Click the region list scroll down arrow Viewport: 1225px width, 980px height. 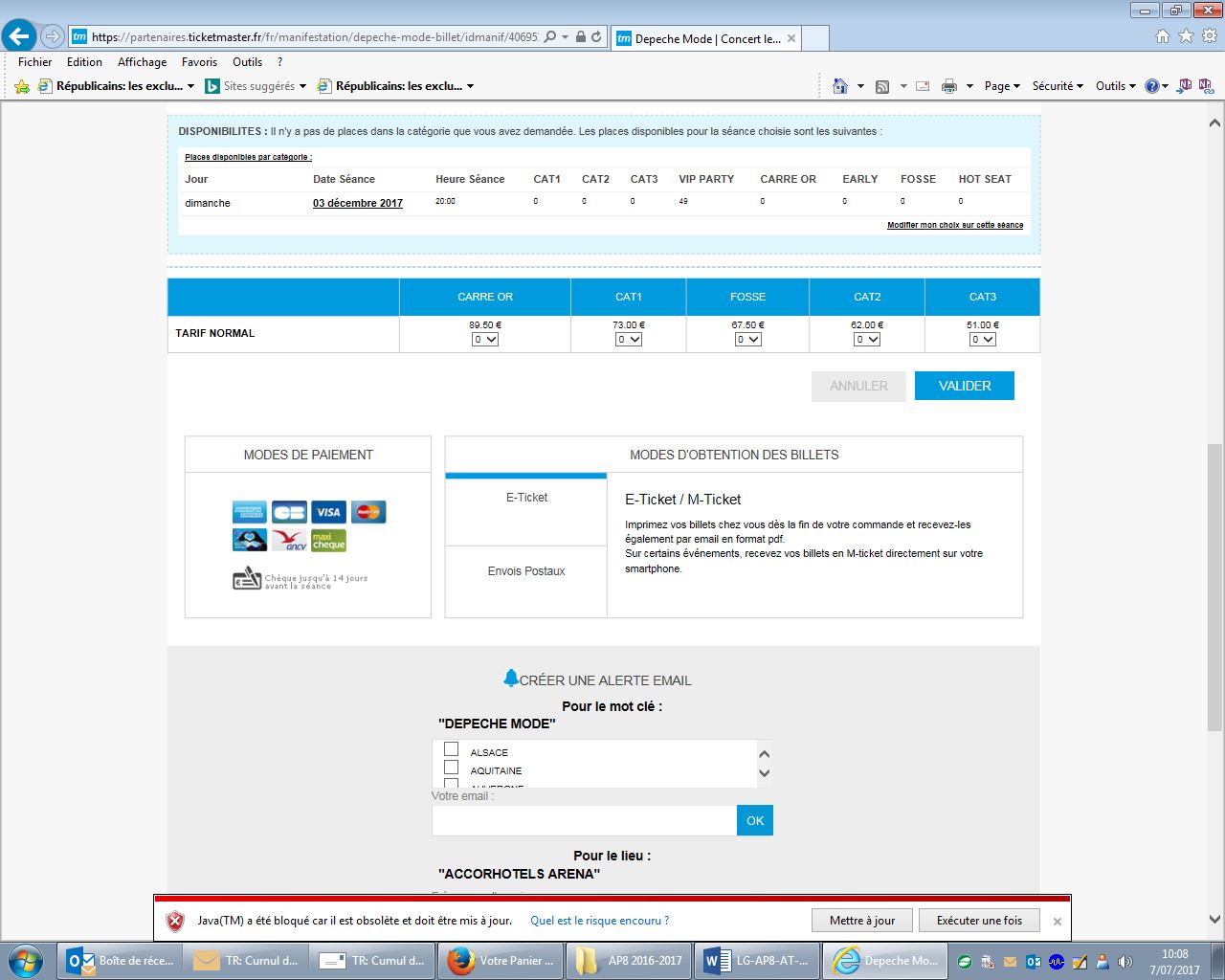pos(764,773)
